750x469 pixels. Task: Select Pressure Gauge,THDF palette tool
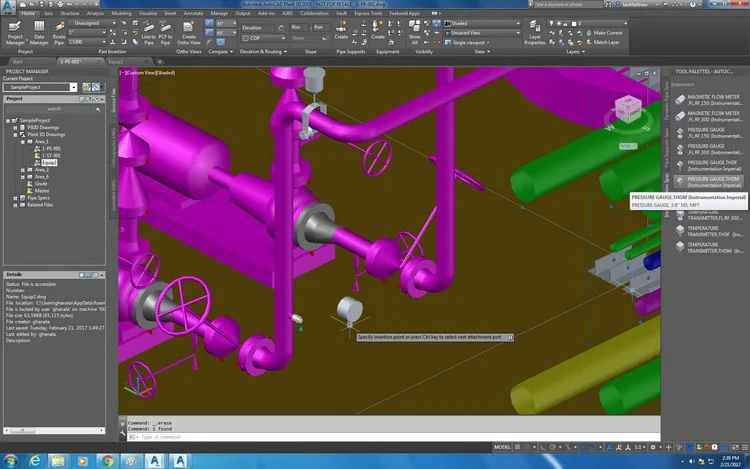[708, 165]
